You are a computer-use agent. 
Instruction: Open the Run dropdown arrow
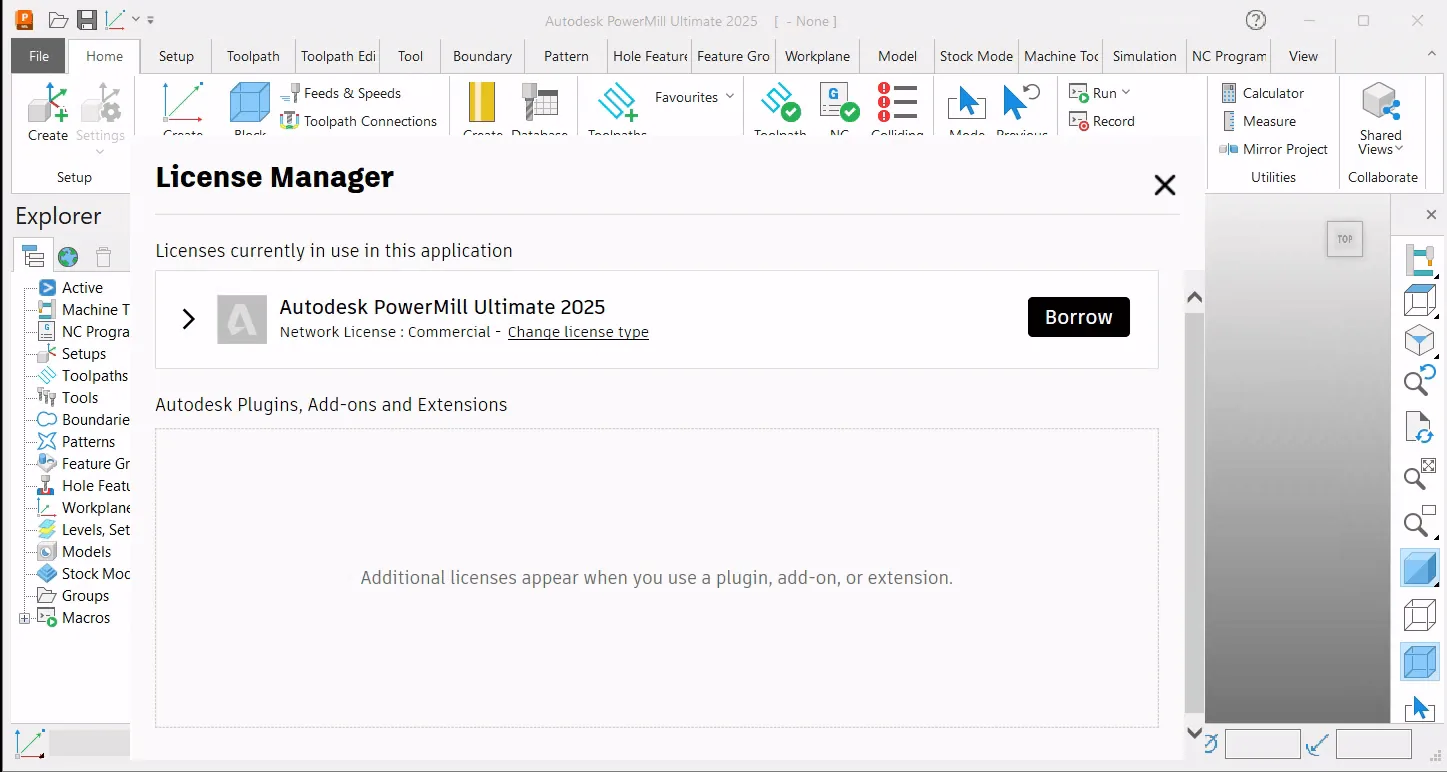[x=1126, y=92]
